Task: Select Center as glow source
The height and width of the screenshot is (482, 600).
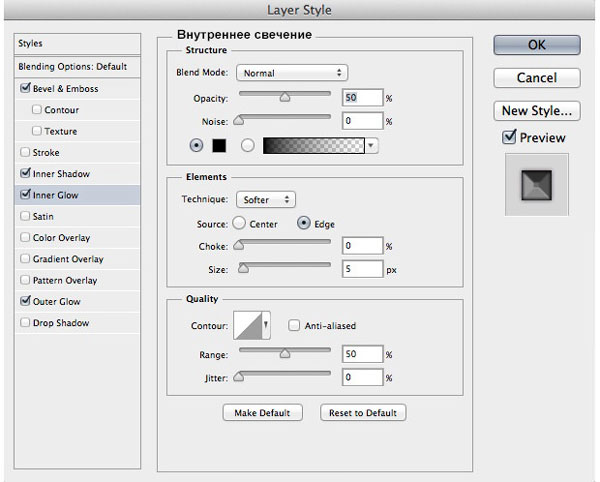Action: pos(239,223)
